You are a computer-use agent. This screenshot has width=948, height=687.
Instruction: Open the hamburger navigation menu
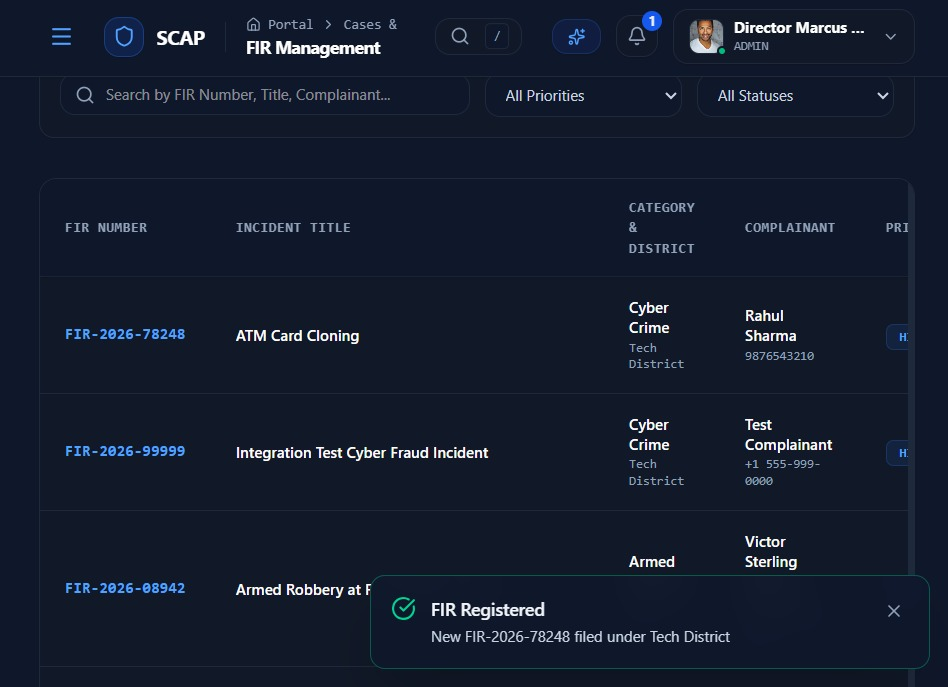[61, 37]
